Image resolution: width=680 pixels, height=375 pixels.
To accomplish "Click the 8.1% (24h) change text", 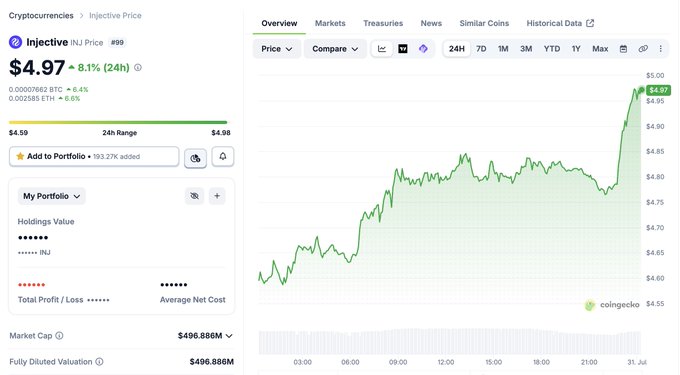I will click(x=103, y=68).
